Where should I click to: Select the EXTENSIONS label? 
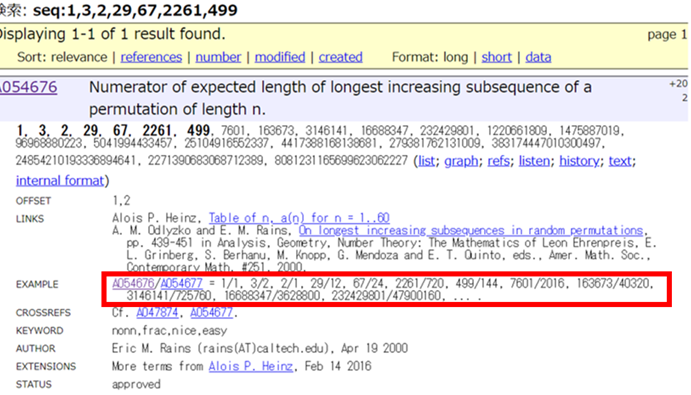[46, 367]
